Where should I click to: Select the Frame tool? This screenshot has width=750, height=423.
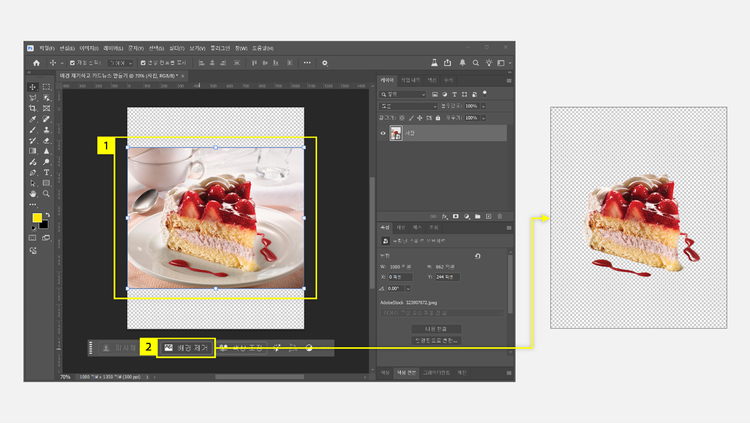46,108
